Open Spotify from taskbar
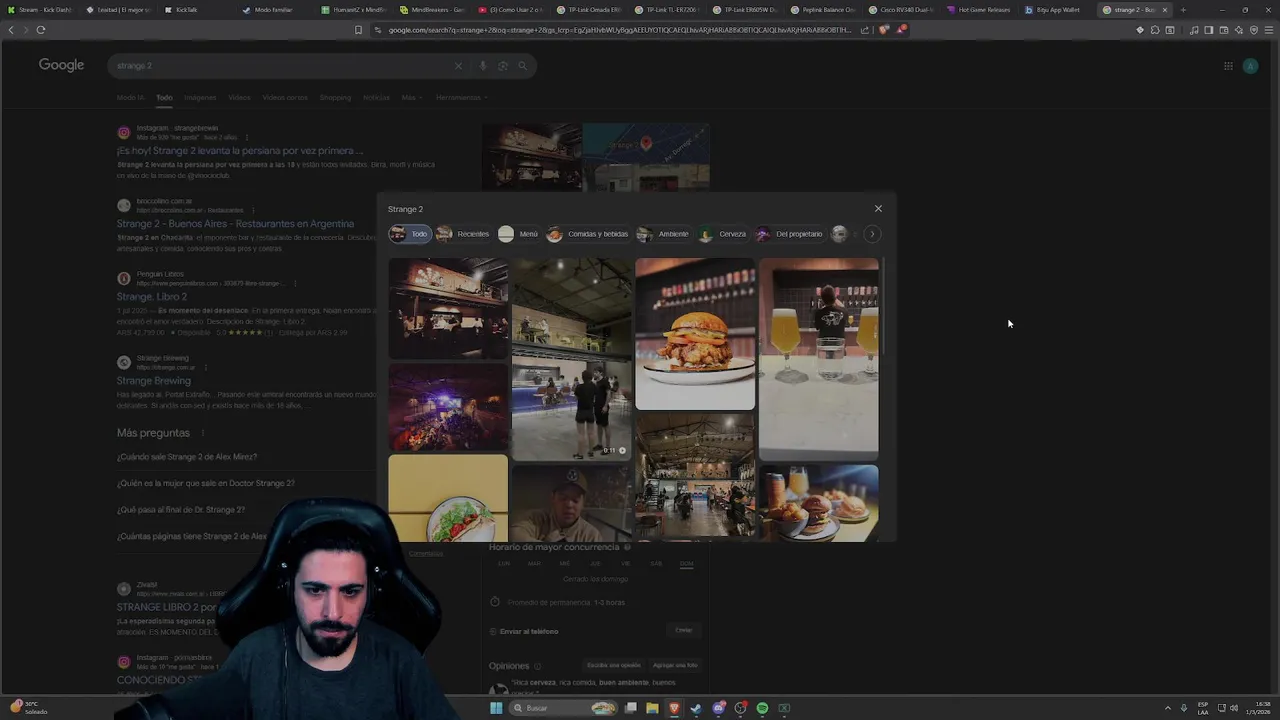Viewport: 1280px width, 720px height. (762, 708)
